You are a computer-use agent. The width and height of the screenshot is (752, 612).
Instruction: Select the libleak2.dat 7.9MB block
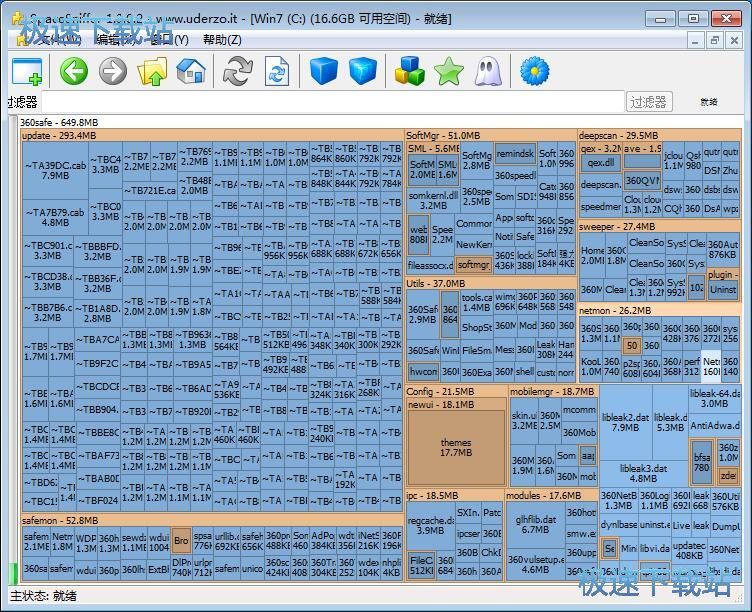tap(625, 422)
